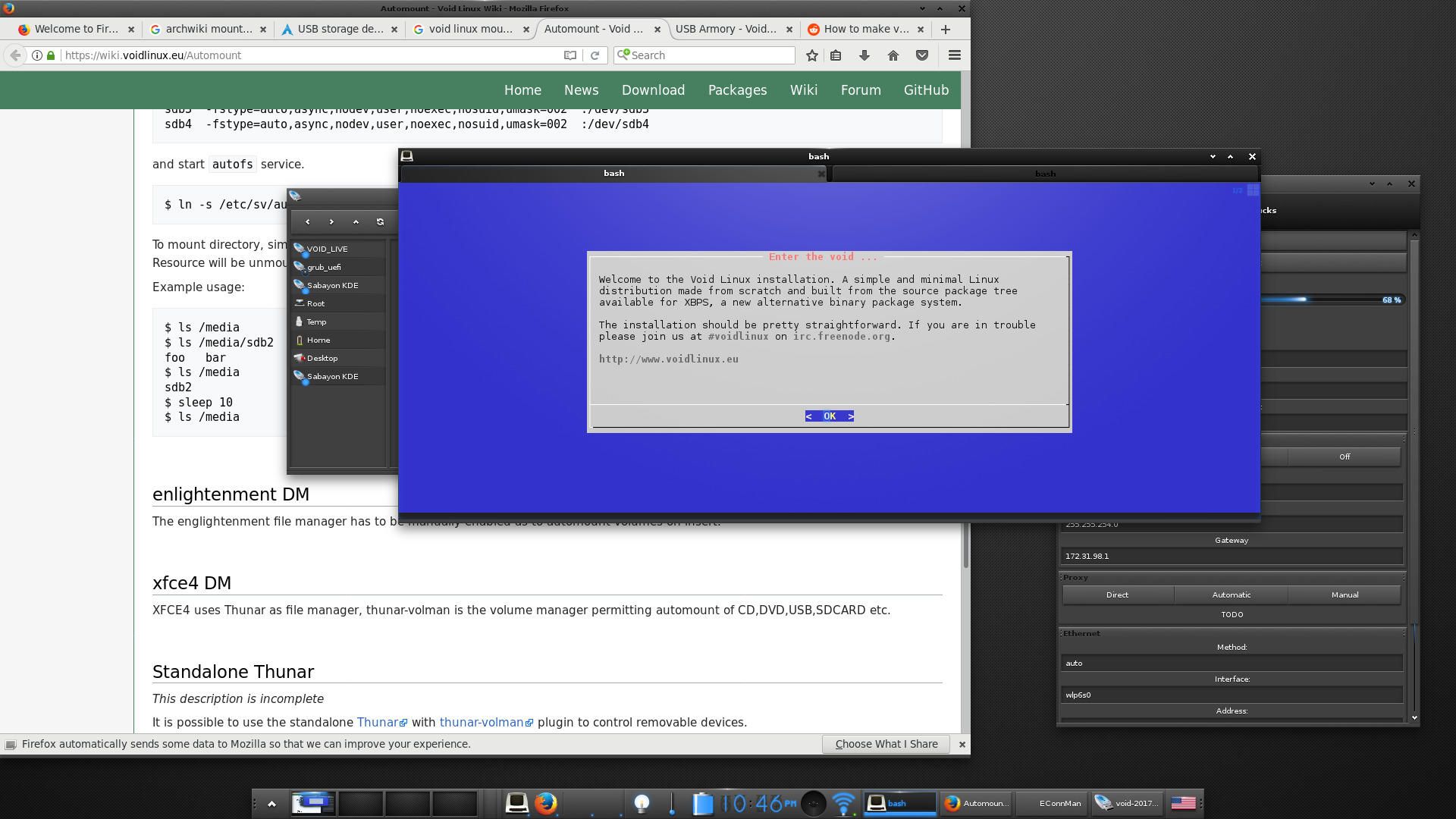1456x819 pixels.
Task: Click the EConnMan panel scroll-down arrow
Action: pyautogui.click(x=1414, y=717)
